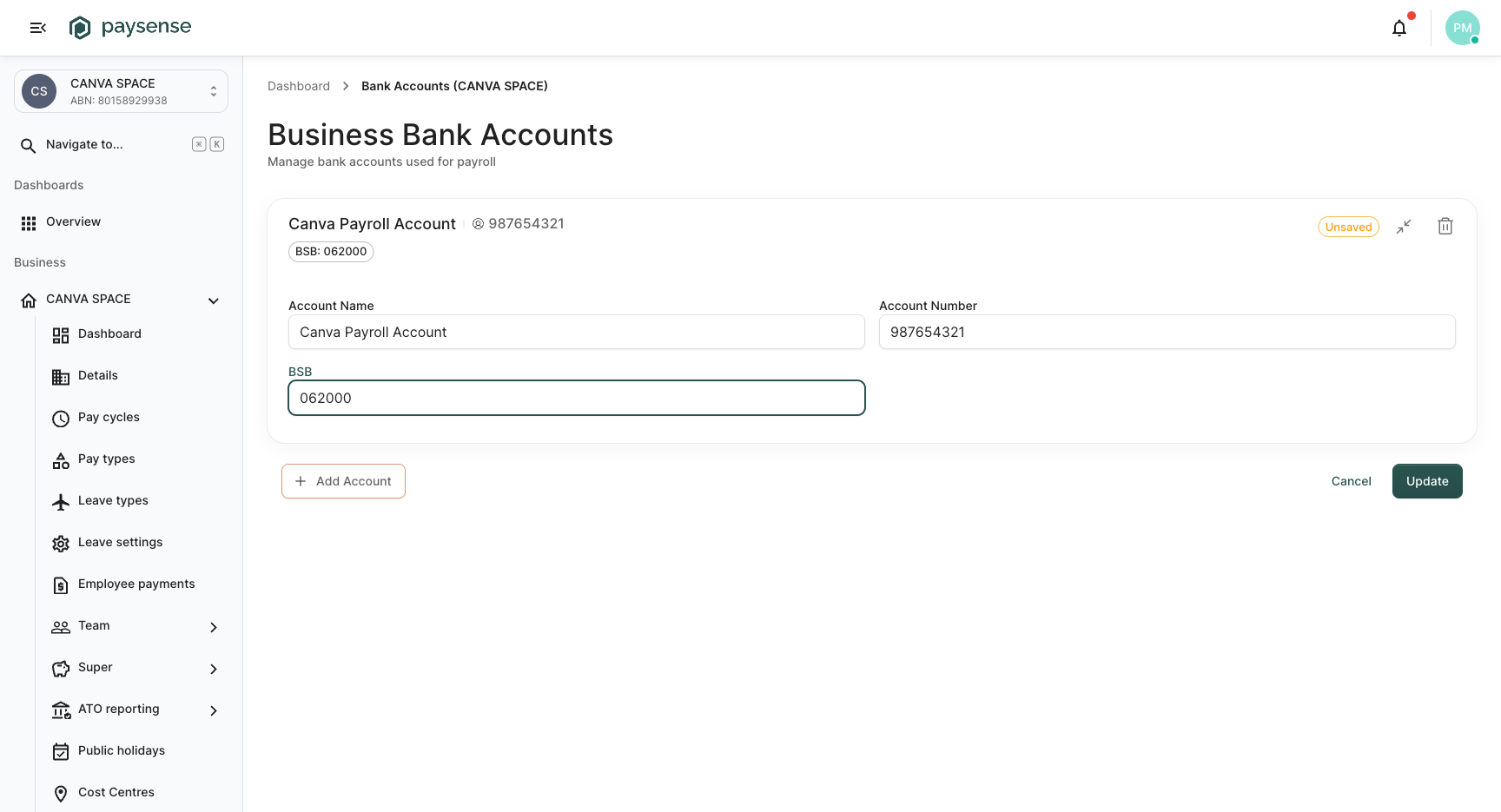Open the PM user avatar menu
The image size is (1501, 812).
[1463, 28]
